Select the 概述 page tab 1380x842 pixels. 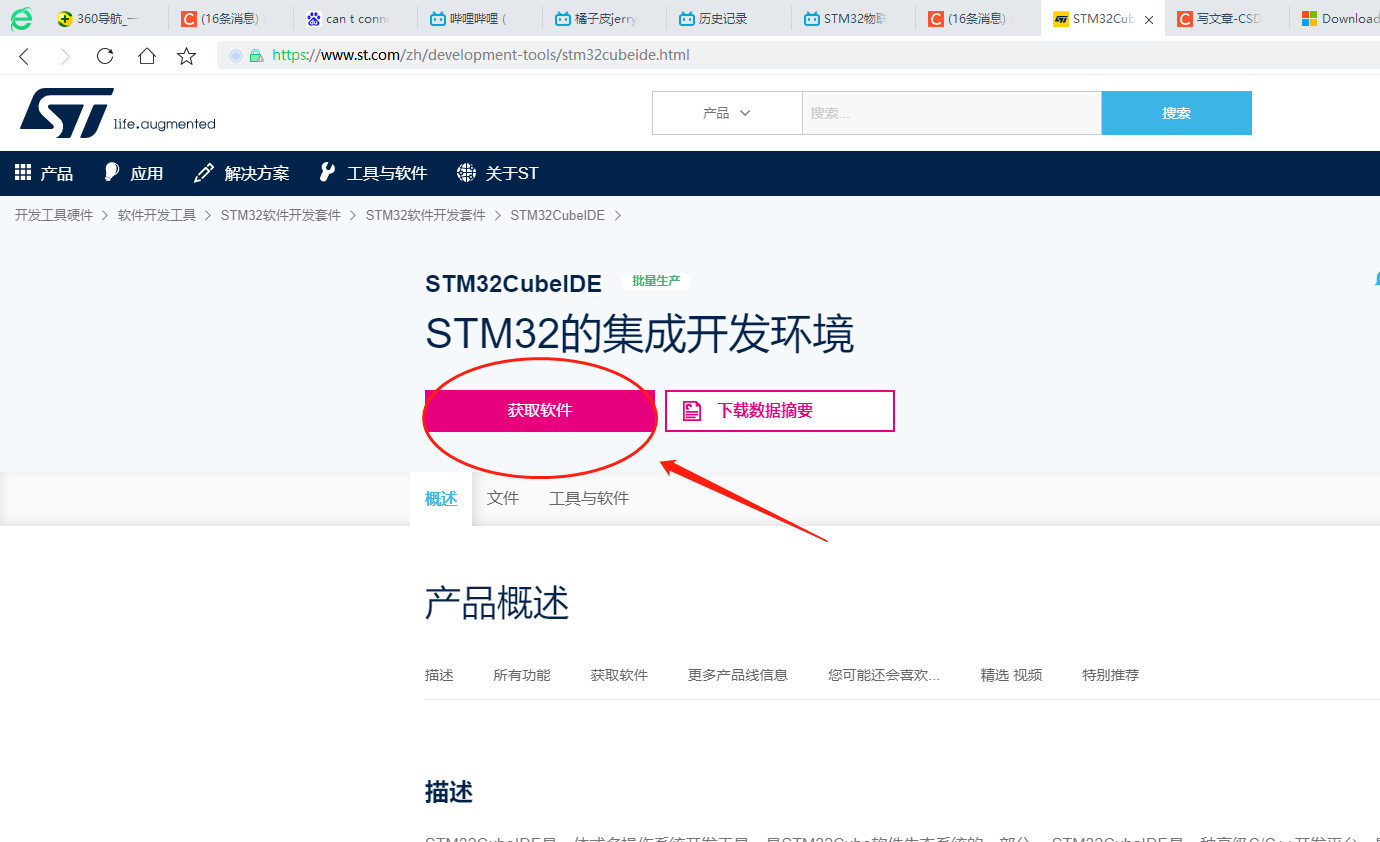(441, 498)
